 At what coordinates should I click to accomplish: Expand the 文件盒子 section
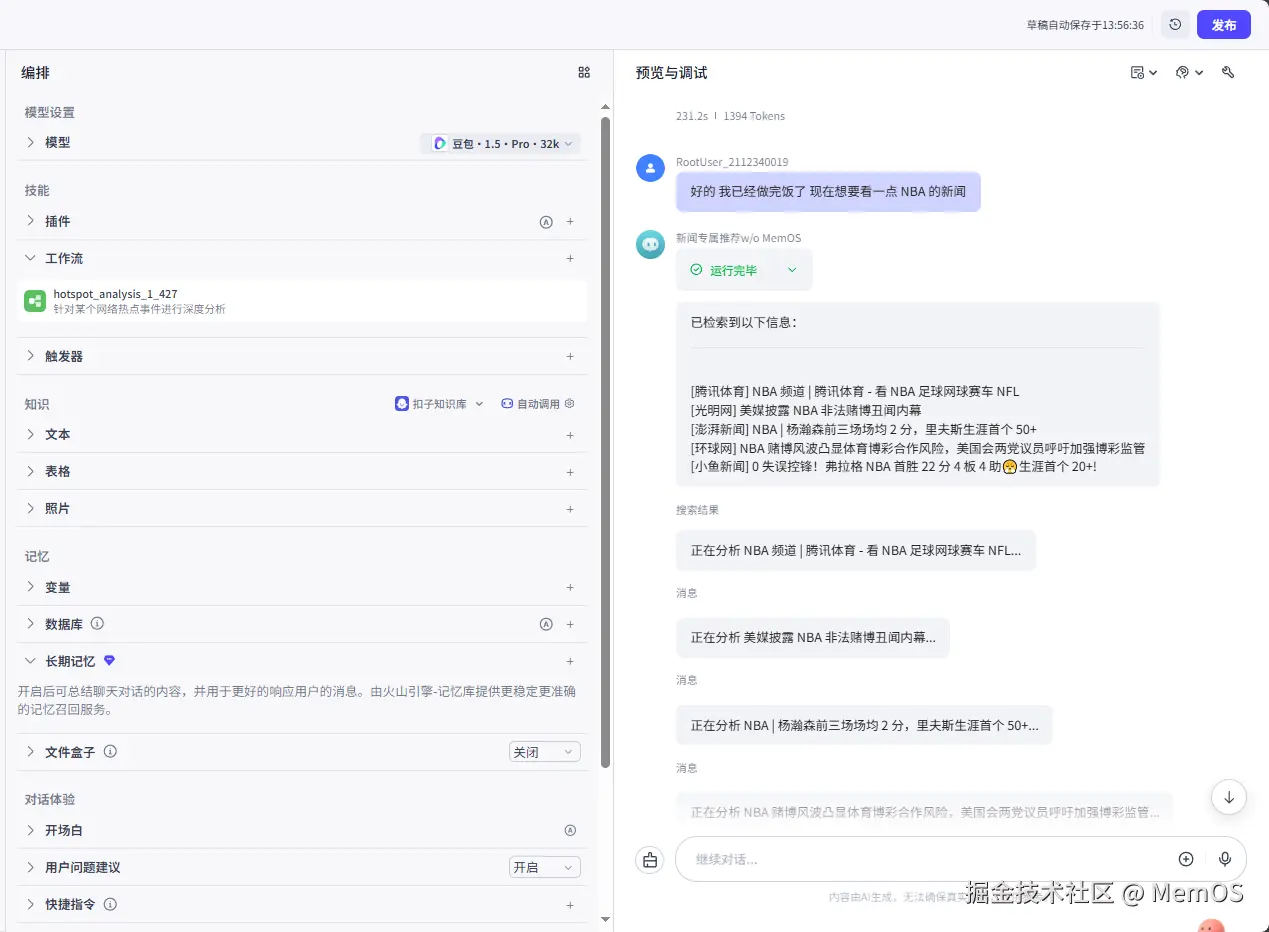(x=31, y=751)
